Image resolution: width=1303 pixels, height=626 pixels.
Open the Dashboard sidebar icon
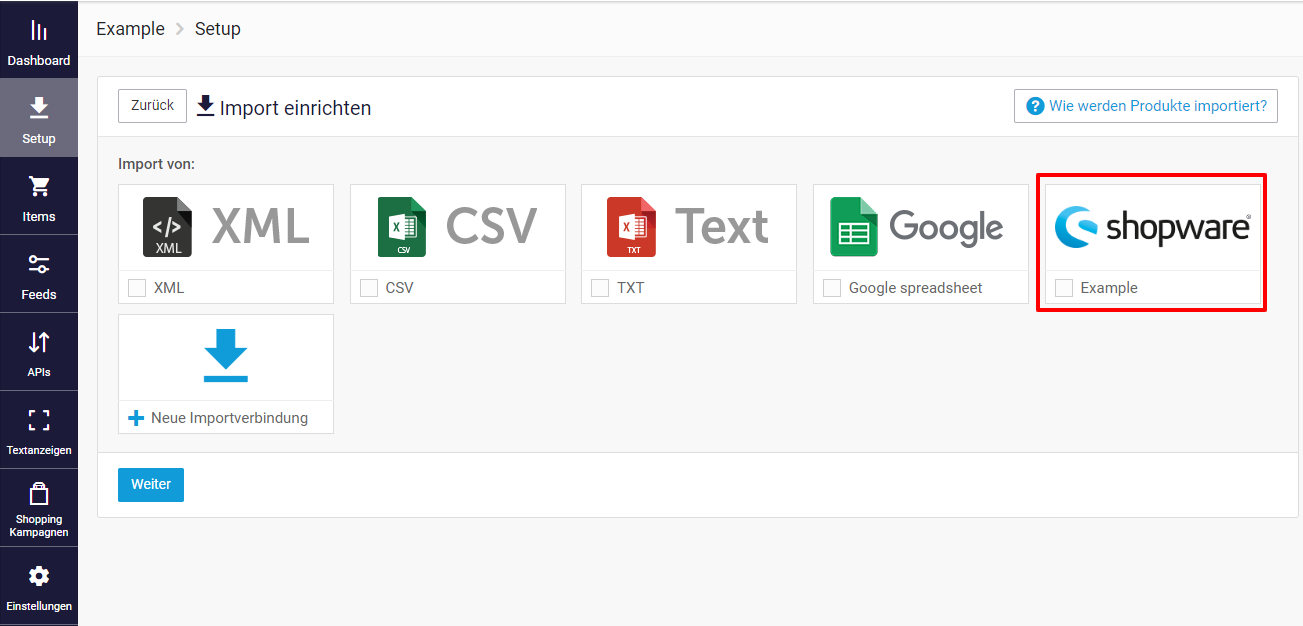point(39,32)
